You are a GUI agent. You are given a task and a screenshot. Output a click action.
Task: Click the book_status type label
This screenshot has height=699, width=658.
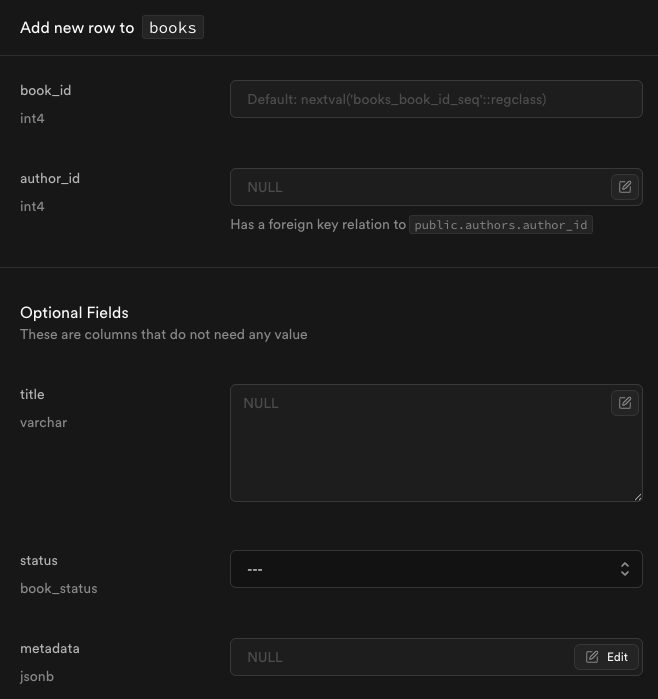[59, 588]
